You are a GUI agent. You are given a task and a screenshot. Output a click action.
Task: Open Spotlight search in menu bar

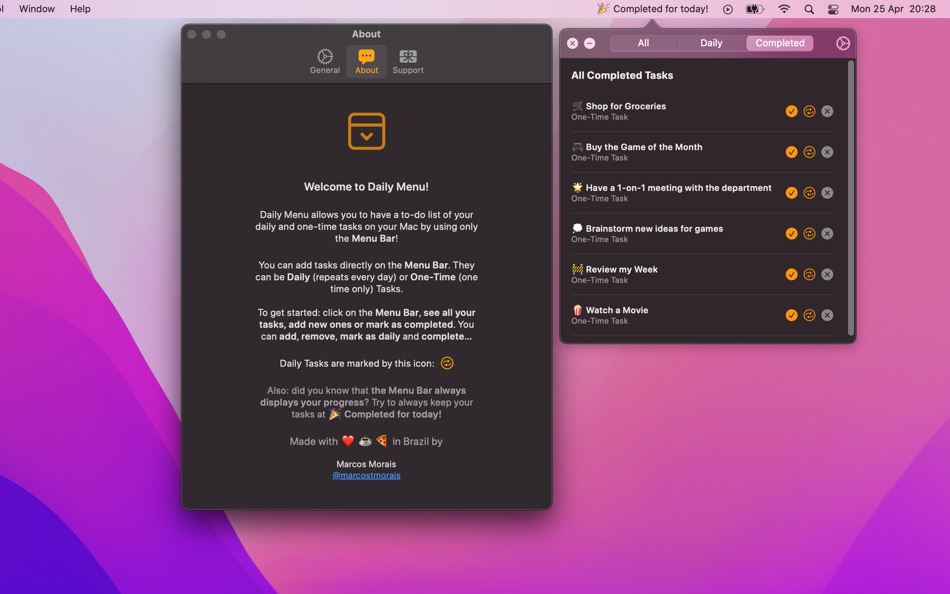coord(809,9)
